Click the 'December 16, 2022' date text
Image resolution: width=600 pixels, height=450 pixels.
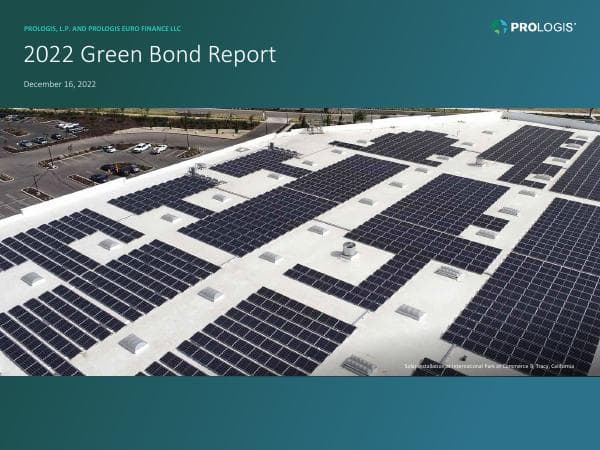60,84
